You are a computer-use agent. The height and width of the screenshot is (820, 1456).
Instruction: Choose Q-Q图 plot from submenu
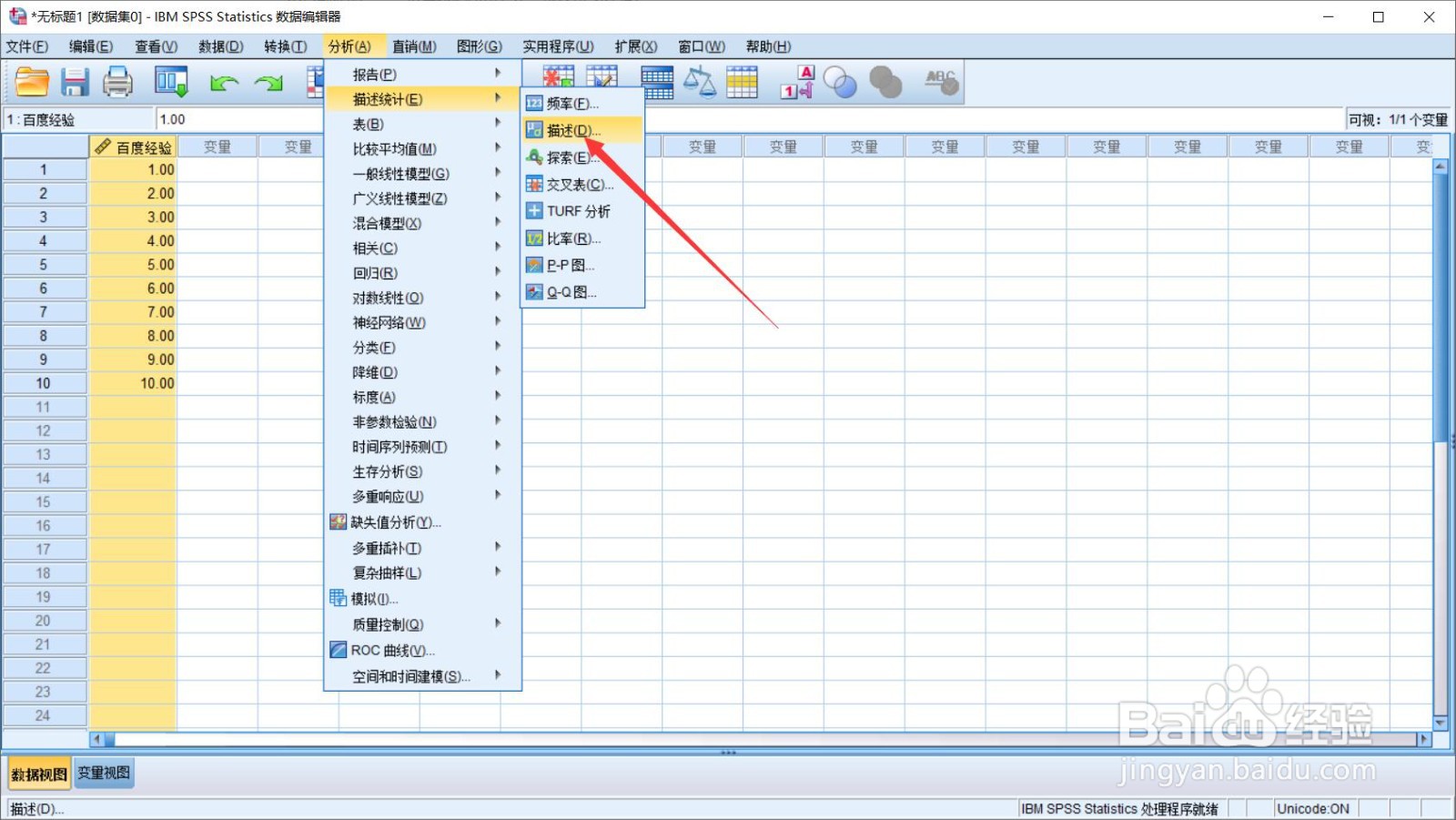(582, 292)
